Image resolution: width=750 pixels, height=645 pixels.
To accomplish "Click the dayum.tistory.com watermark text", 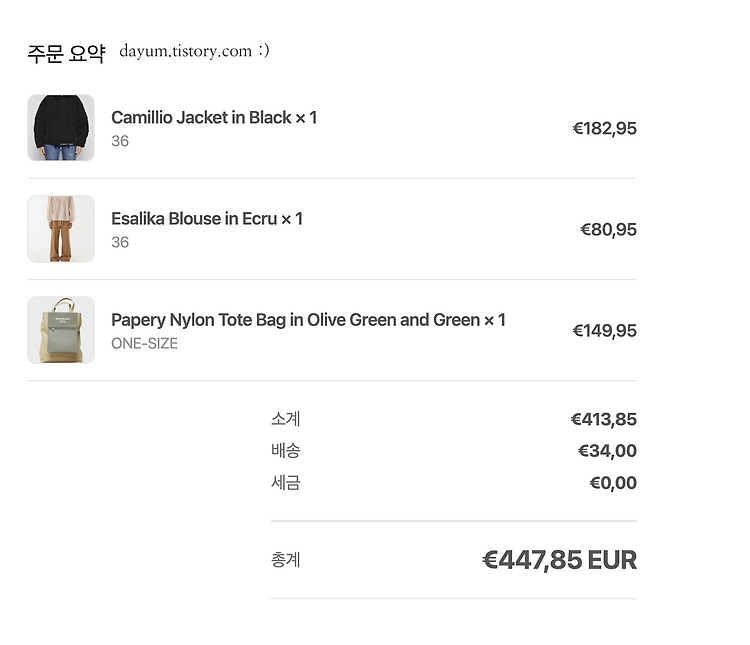I will point(194,51).
